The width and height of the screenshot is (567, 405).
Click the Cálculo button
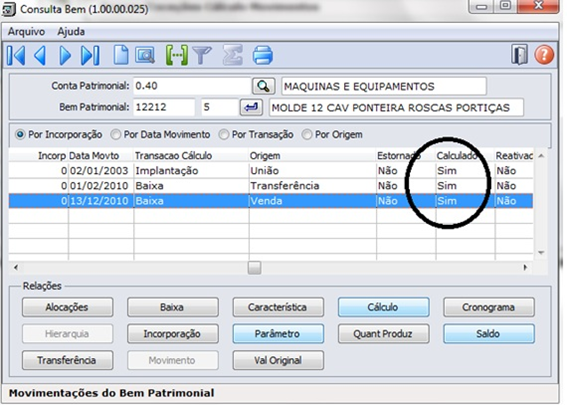[383, 307]
